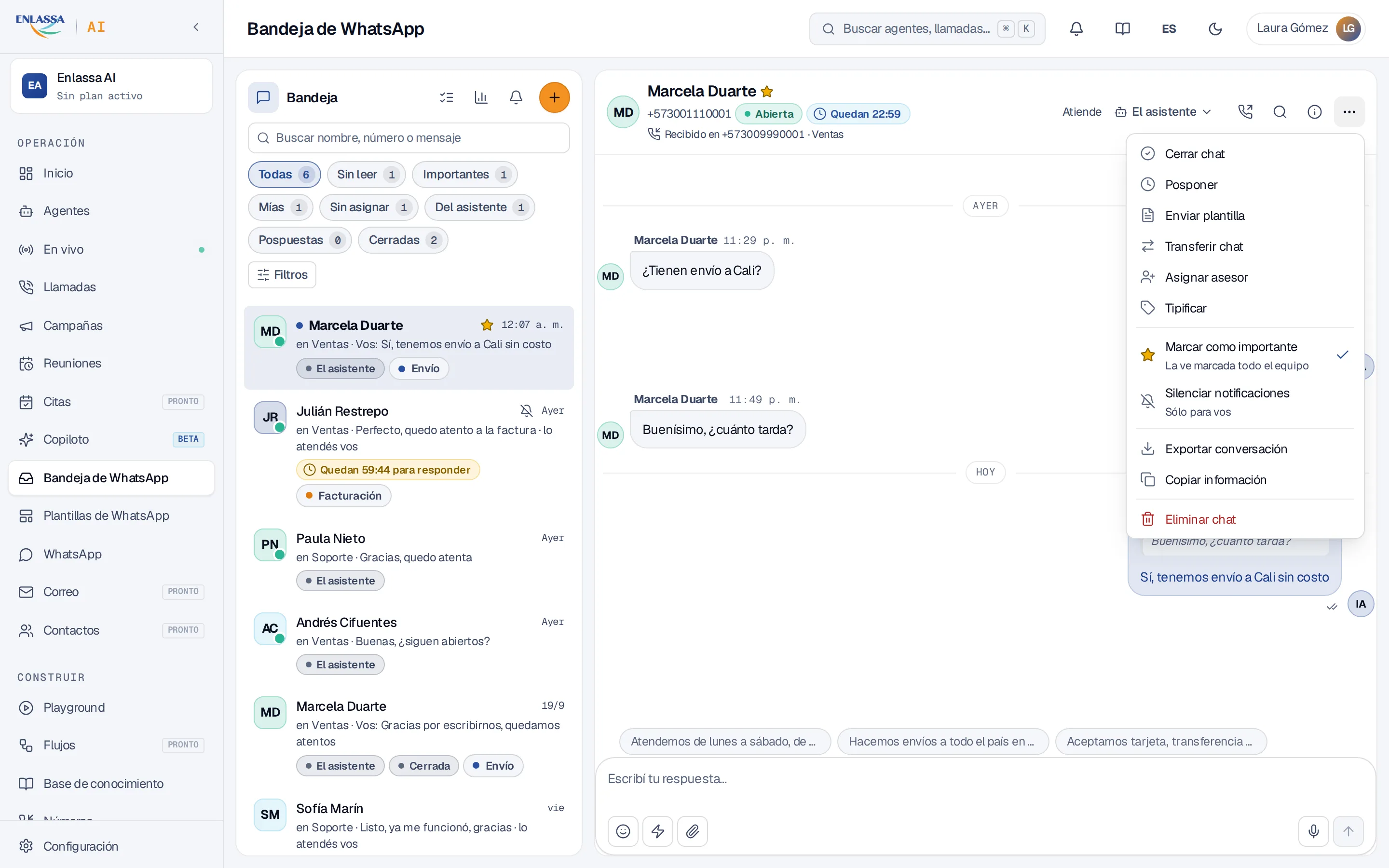Select Eliminar chat from the menu
The width and height of the screenshot is (1389, 868).
tap(1245, 519)
